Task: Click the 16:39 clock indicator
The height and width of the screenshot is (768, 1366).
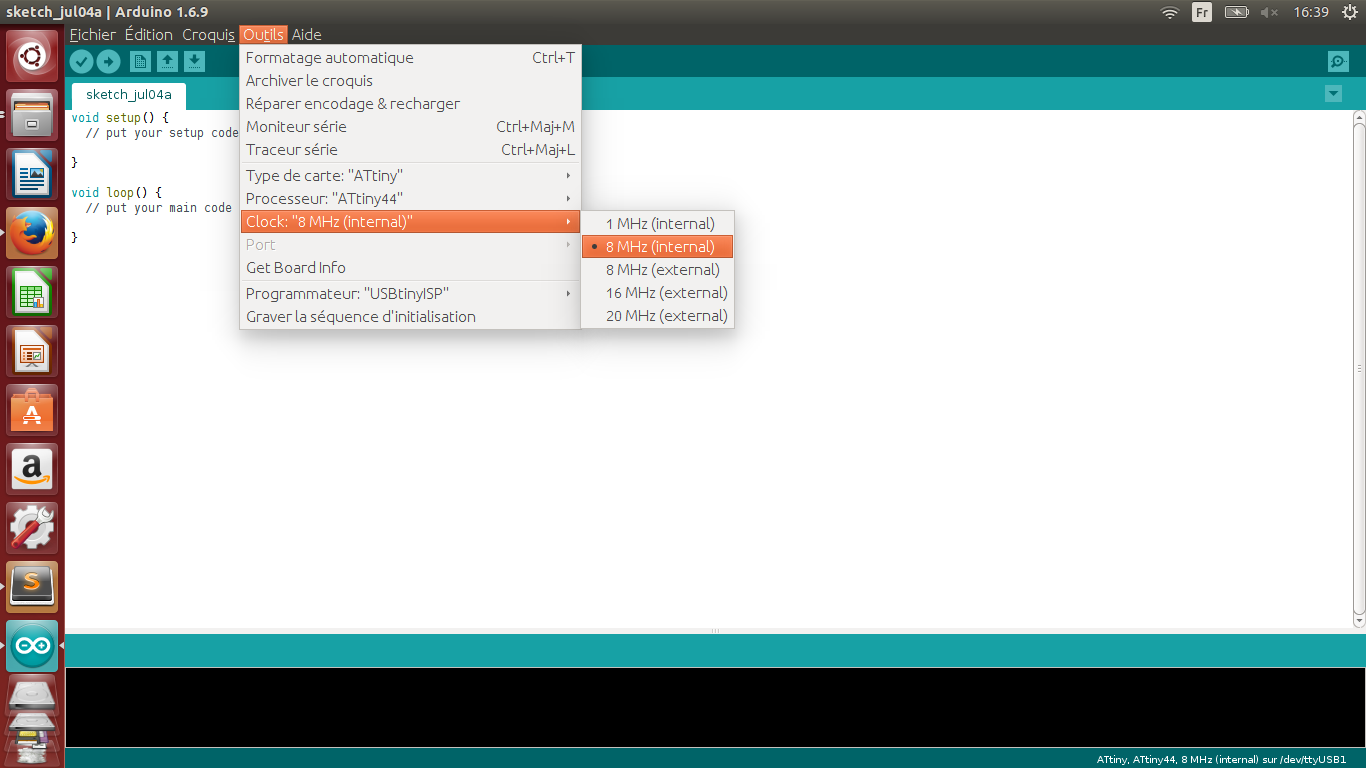Action: [1310, 12]
